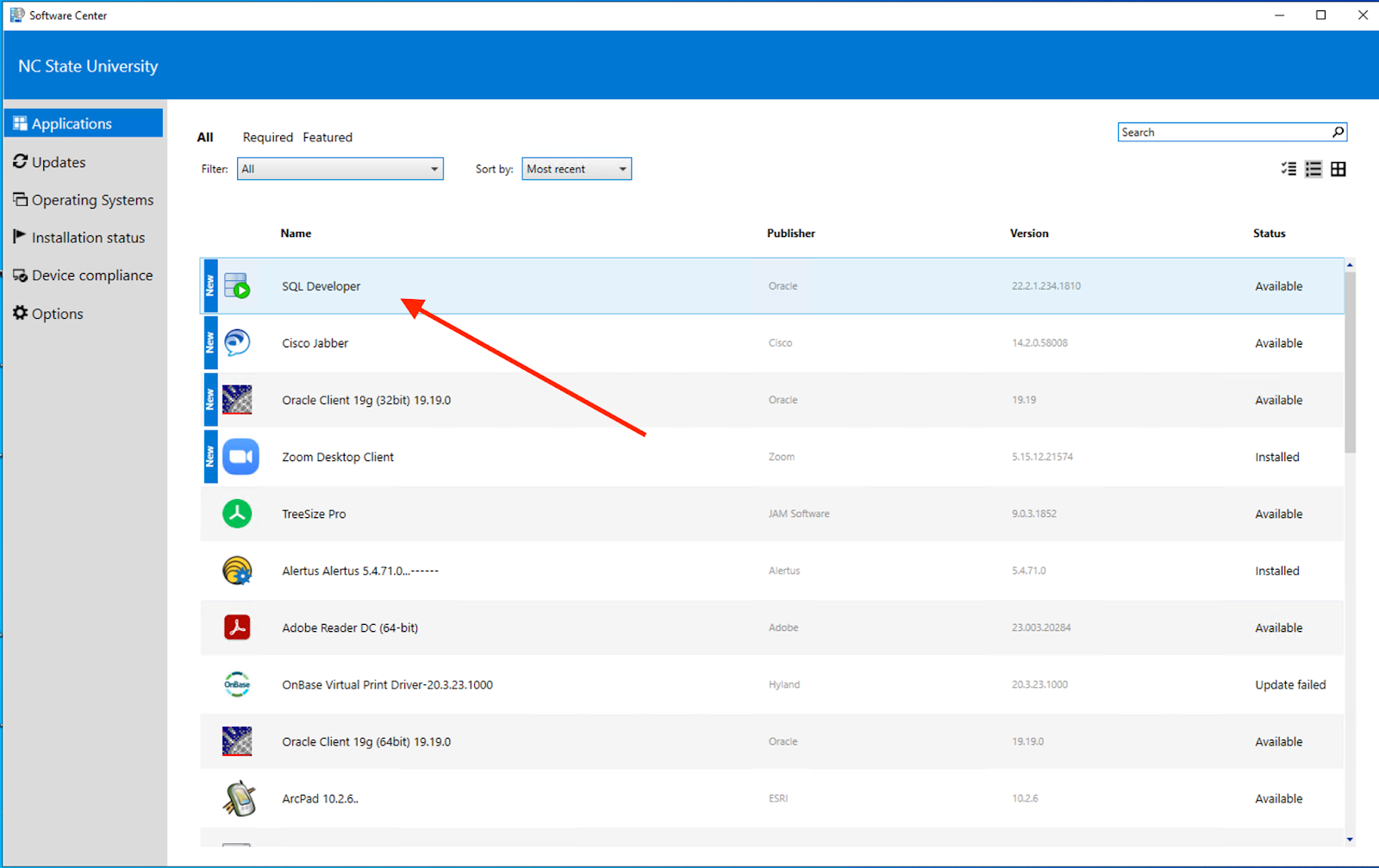The width and height of the screenshot is (1379, 868).
Task: Click the SQL Developer app icon
Action: click(x=237, y=285)
